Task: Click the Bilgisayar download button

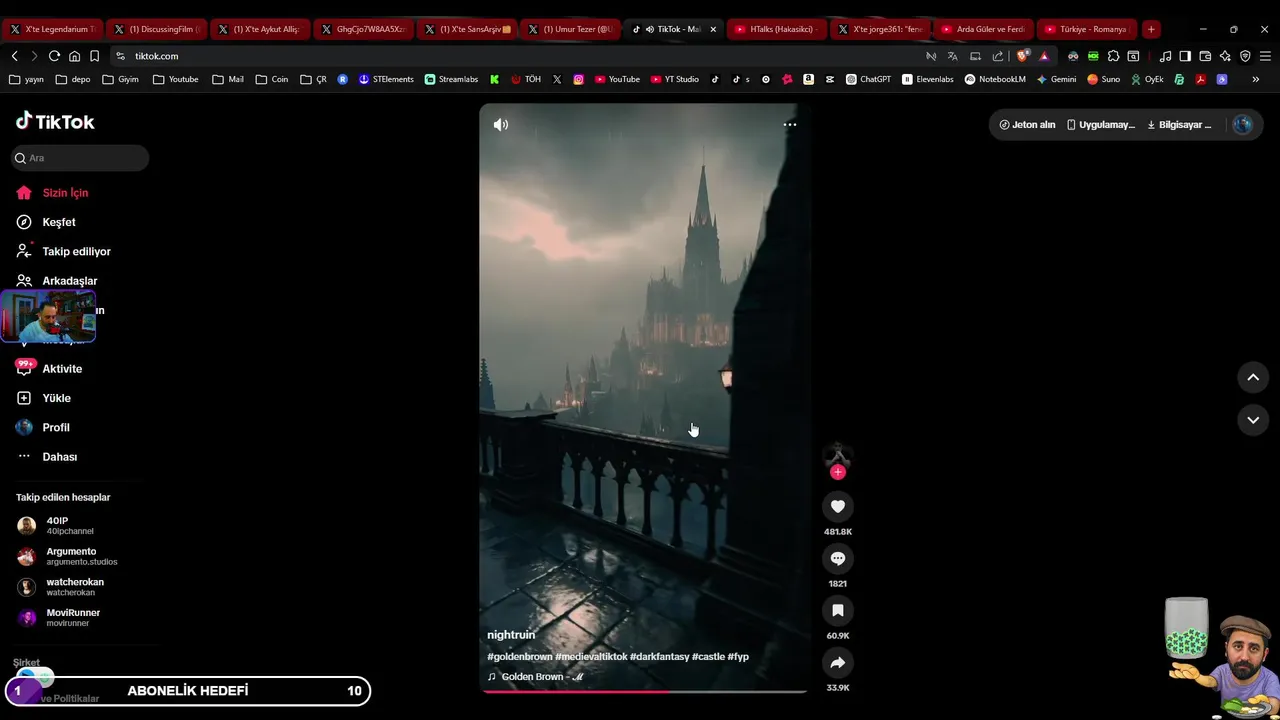Action: 1179,125
